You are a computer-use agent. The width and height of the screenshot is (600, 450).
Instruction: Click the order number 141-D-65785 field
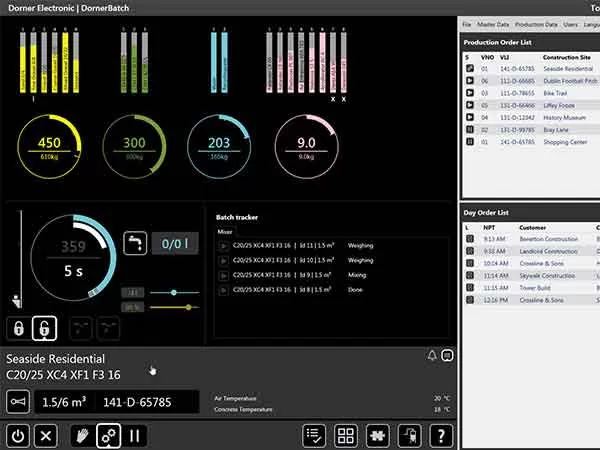(x=147, y=402)
